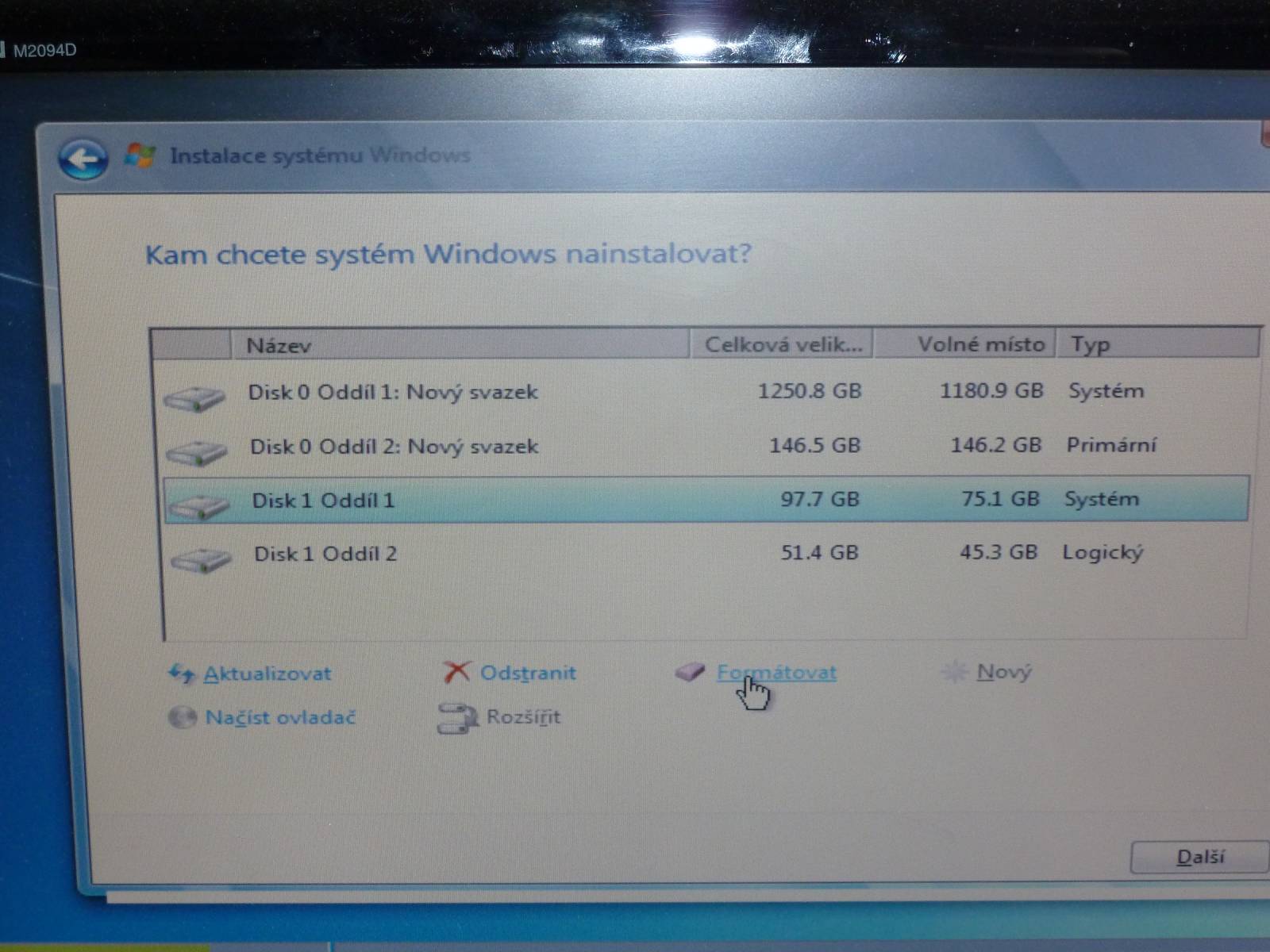Click the 51.4 GB total size cell
This screenshot has height=952, width=1270.
click(x=820, y=552)
